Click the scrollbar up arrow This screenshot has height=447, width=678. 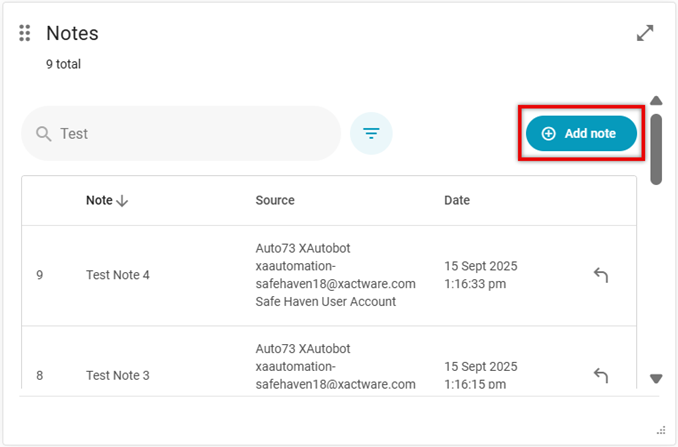pos(657,100)
